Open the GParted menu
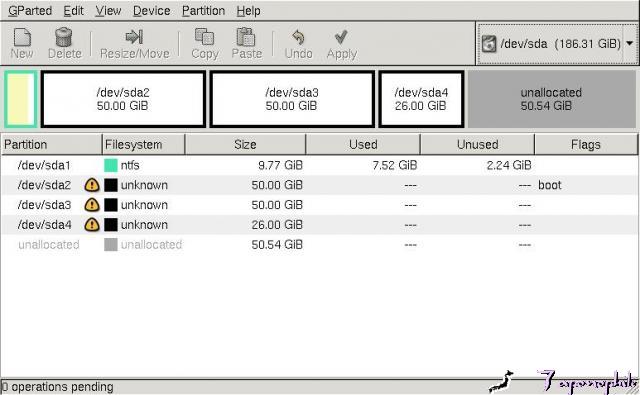 [x=30, y=11]
